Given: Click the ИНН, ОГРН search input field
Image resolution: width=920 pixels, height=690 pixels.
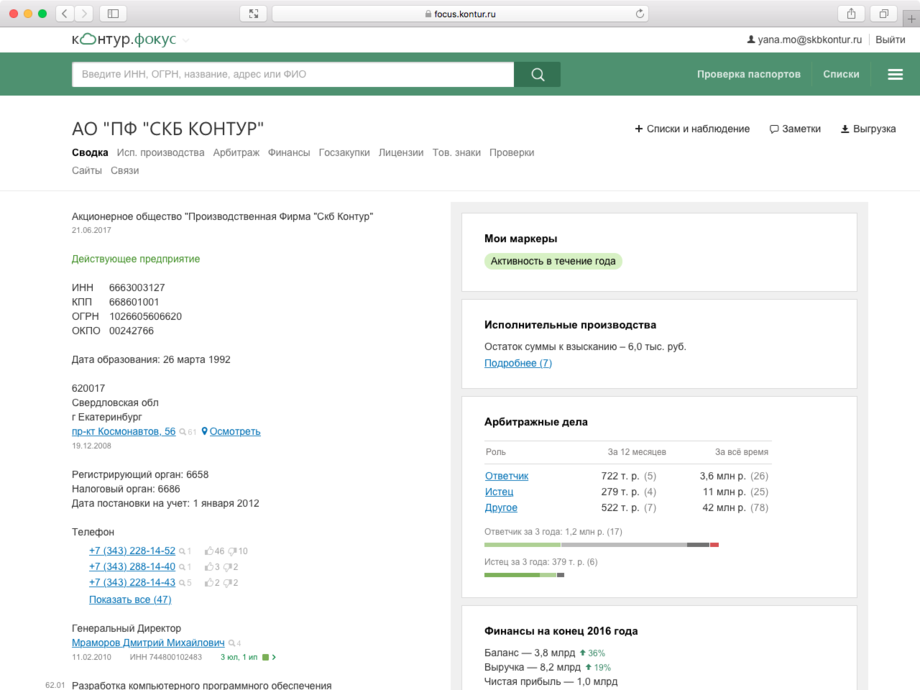Looking at the screenshot, I should click(x=292, y=74).
